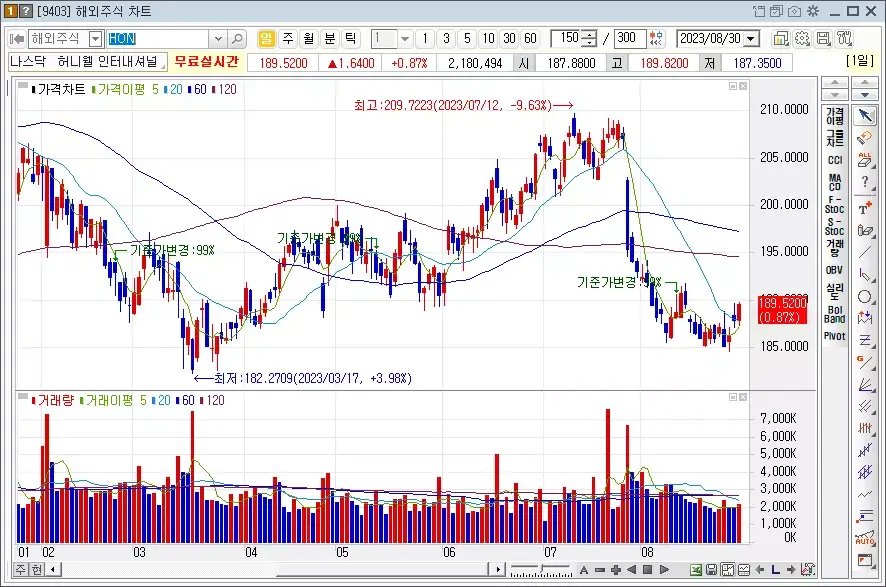Viewport: 886px width, 587px height.
Task: Click the chart settings gear icon
Action: pyautogui.click(x=802, y=38)
